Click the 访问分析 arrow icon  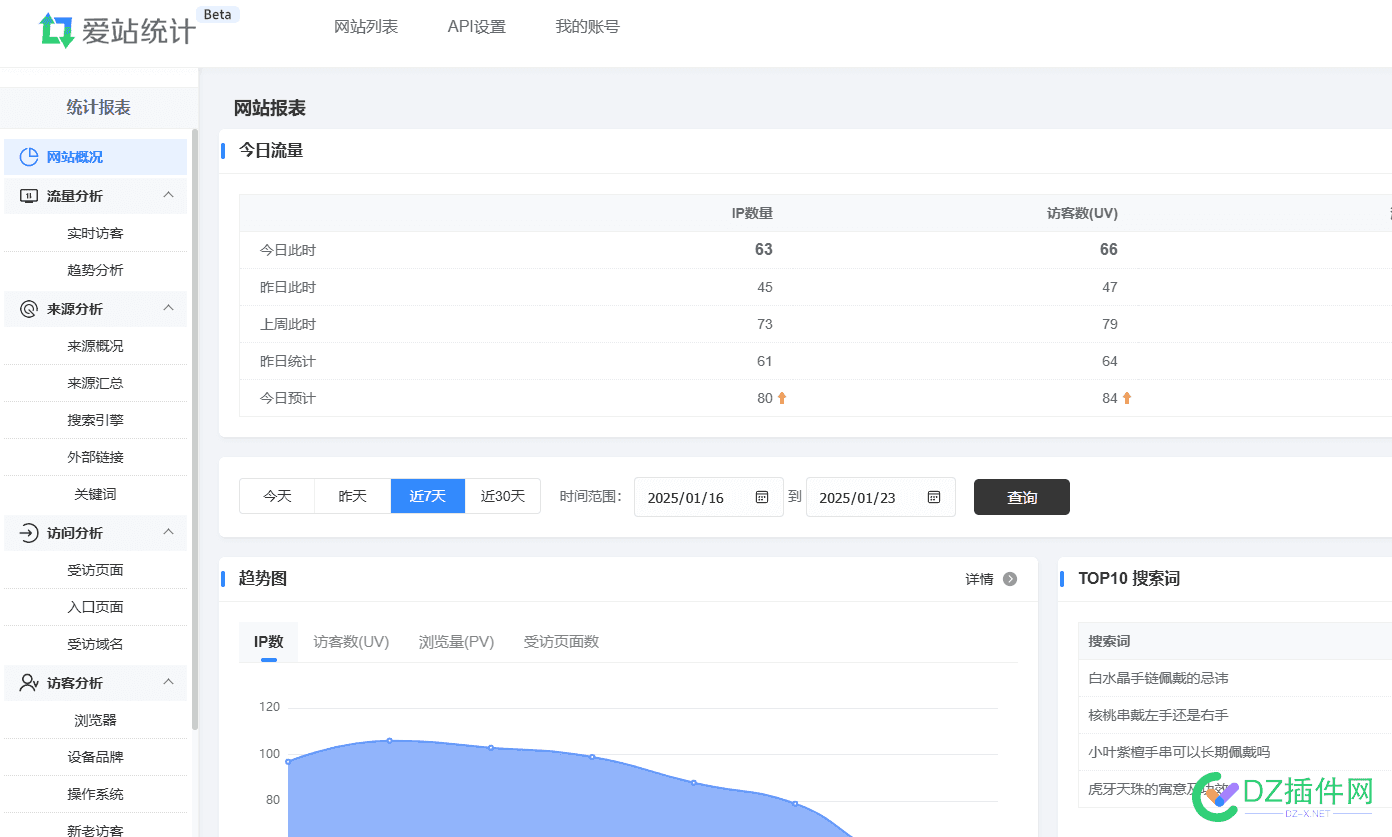pos(29,533)
